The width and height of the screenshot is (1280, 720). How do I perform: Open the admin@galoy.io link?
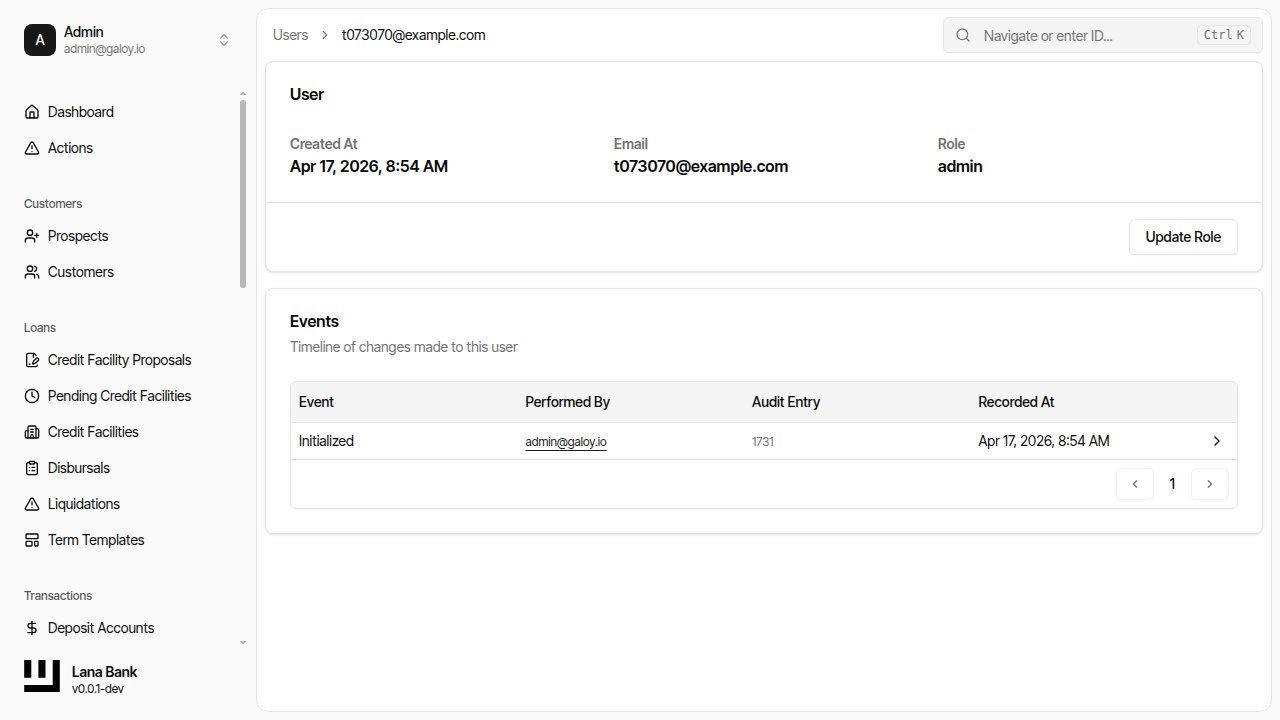(x=566, y=441)
